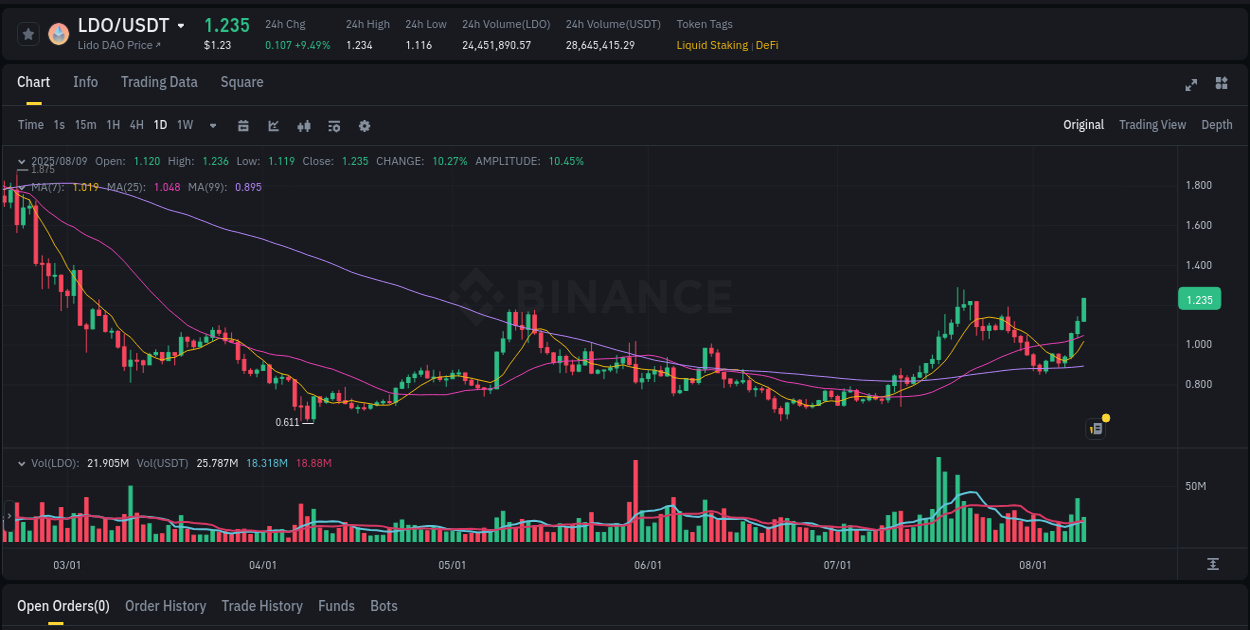The image size is (1250, 630).
Task: Click the 1B replay icon on the chart
Action: [x=1094, y=428]
